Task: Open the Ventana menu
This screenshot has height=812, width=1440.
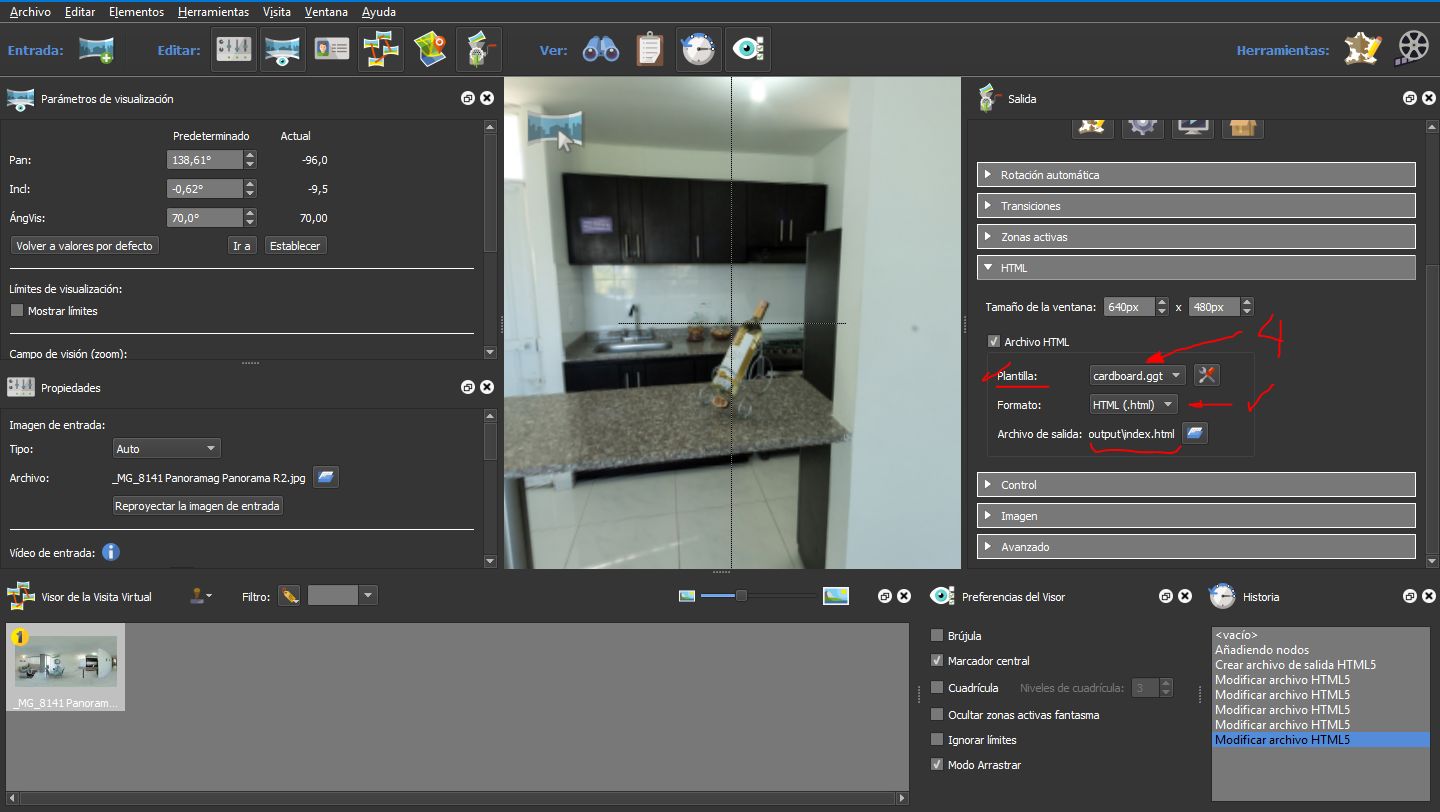Action: (x=326, y=12)
